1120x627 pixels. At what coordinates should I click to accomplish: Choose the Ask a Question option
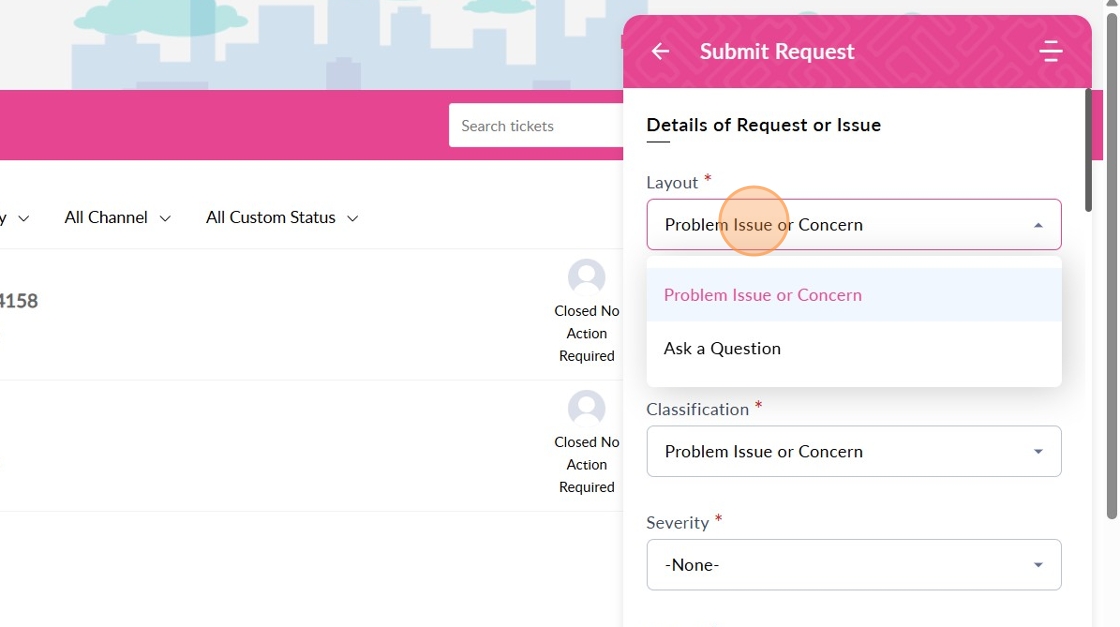pos(722,349)
